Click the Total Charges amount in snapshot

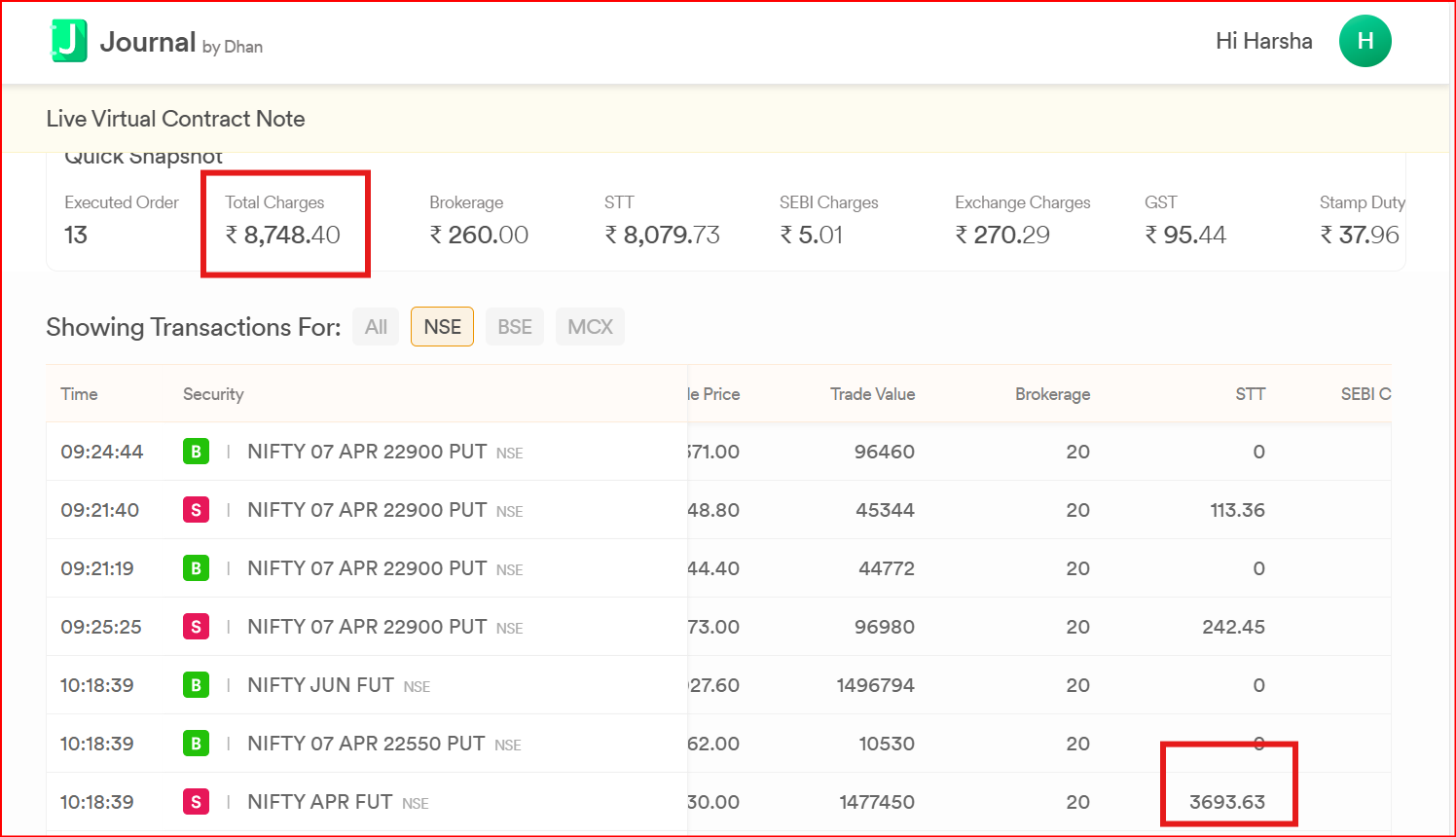point(283,235)
